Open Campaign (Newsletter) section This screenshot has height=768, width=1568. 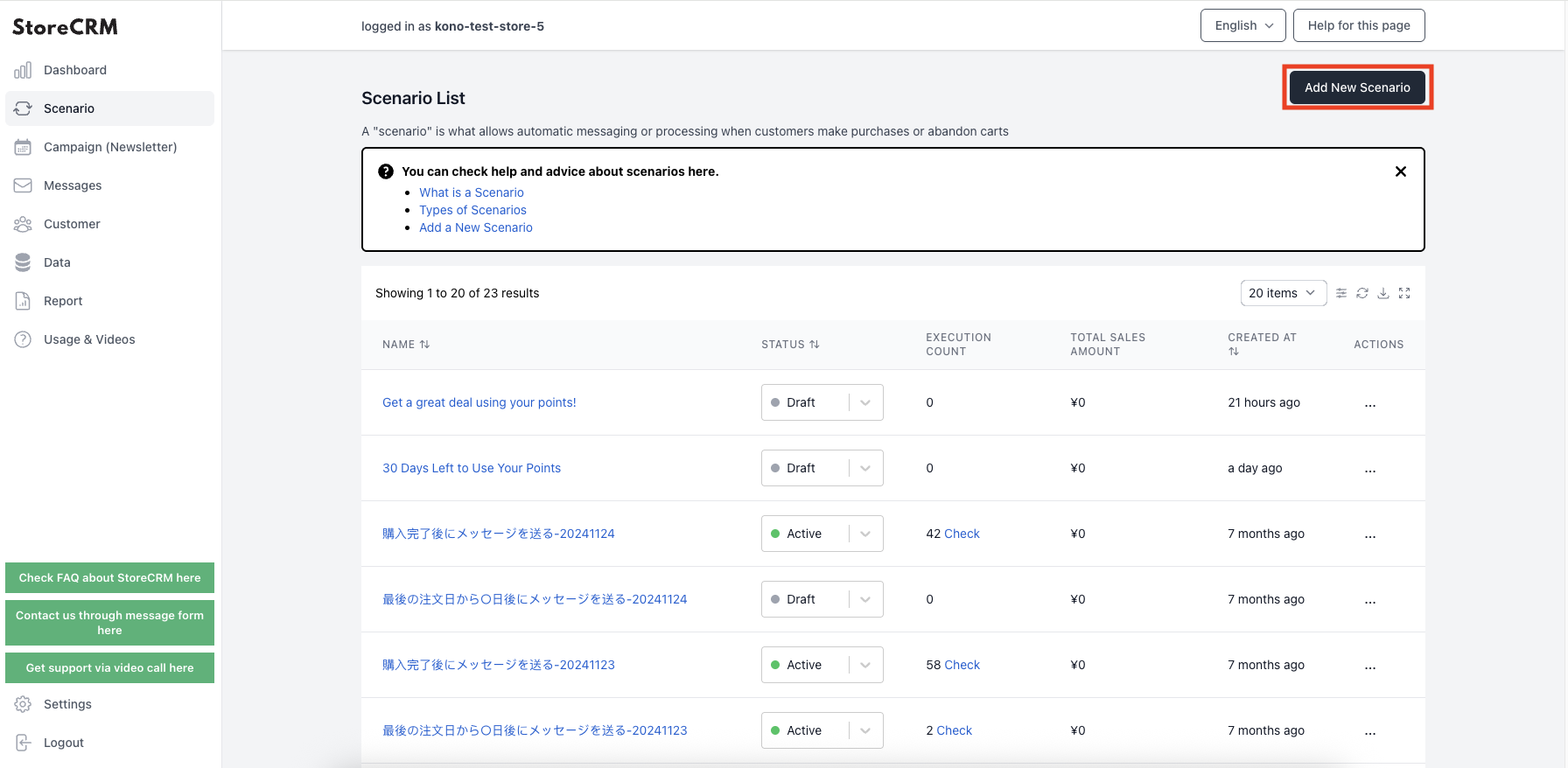coord(109,147)
